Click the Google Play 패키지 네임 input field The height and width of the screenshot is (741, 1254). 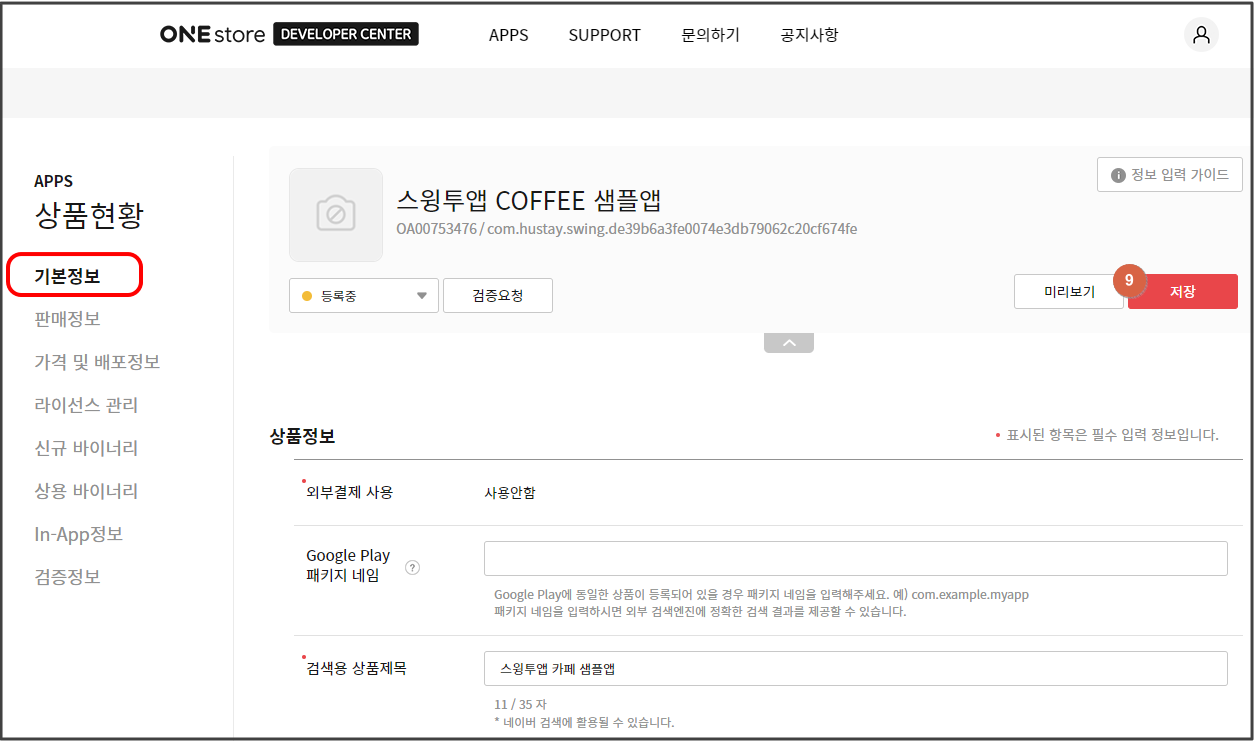pyautogui.click(x=855, y=559)
